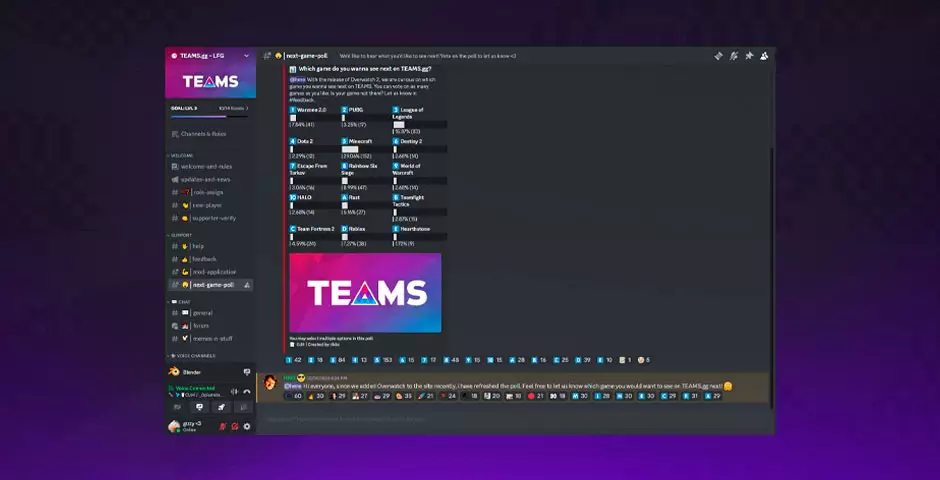Toggle the reaction with count 153

383,359
